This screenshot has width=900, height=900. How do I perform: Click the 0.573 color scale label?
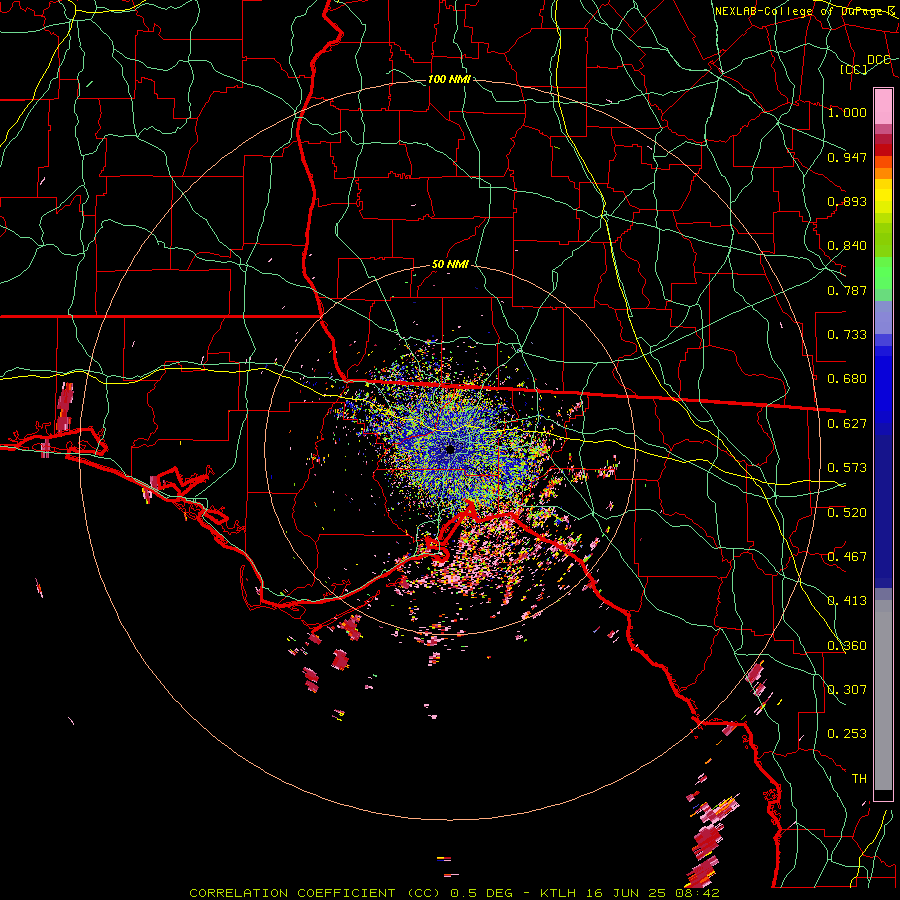847,468
